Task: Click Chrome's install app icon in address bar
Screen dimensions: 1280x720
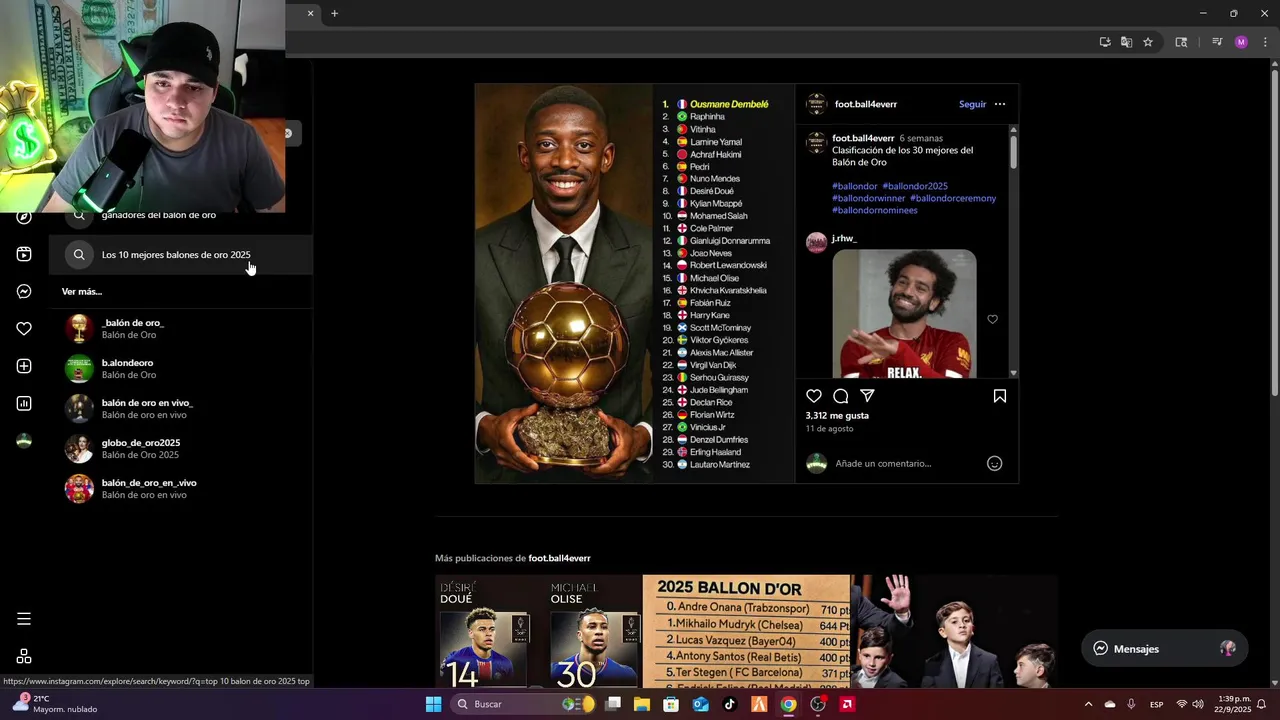Action: point(1105,42)
